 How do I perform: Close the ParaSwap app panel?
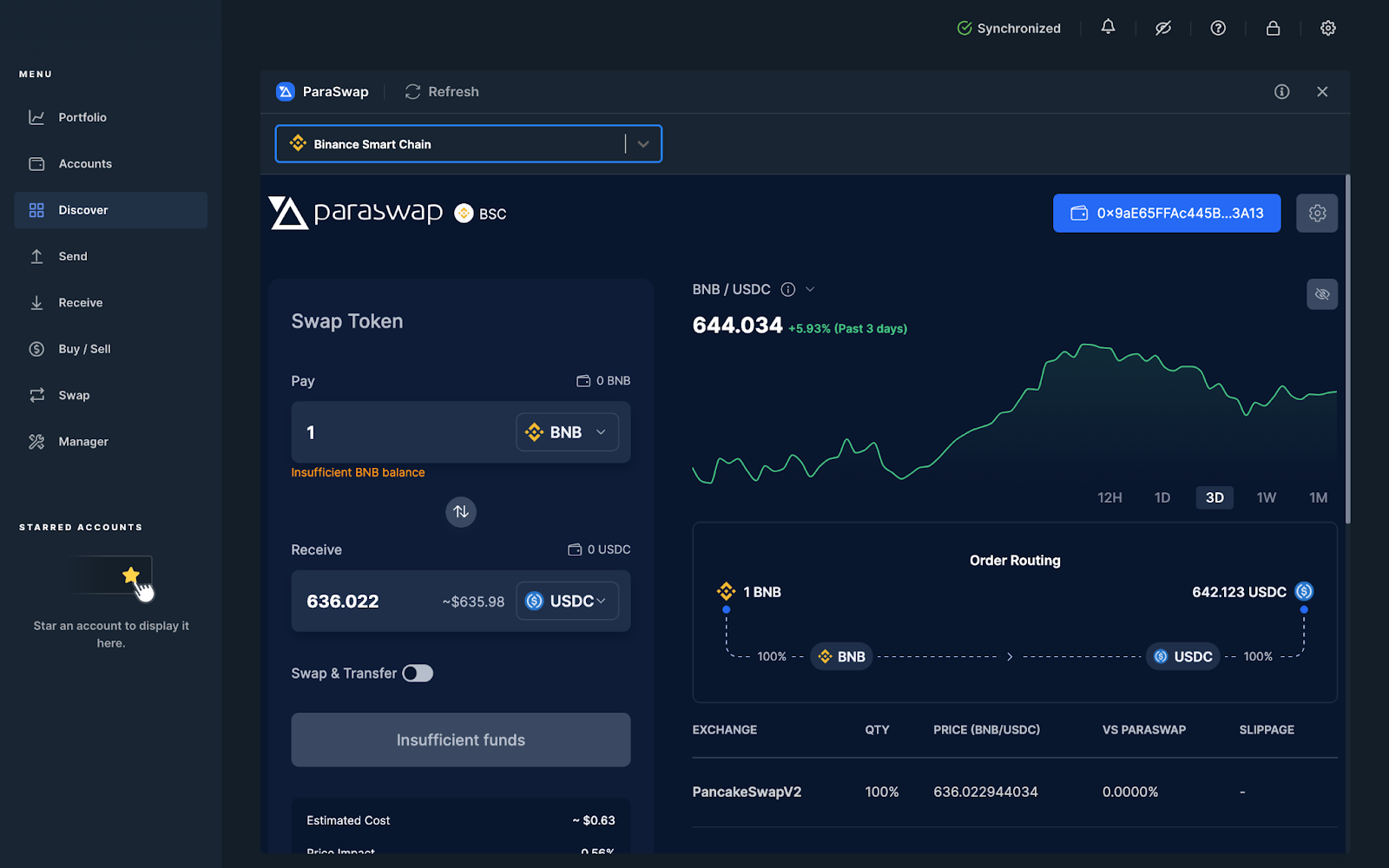coord(1322,91)
